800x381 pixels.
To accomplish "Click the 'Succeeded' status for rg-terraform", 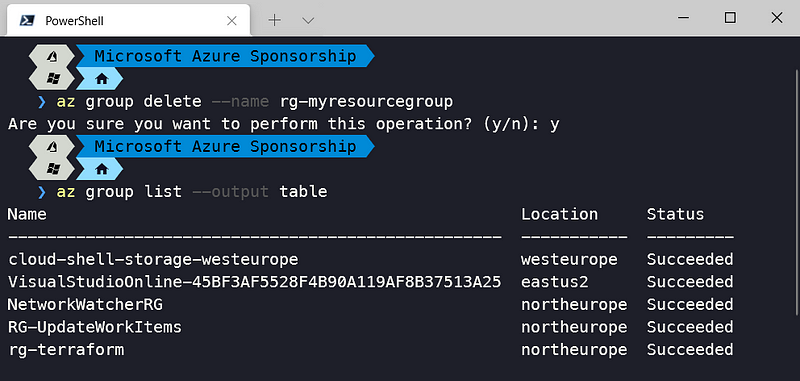I will (690, 350).
